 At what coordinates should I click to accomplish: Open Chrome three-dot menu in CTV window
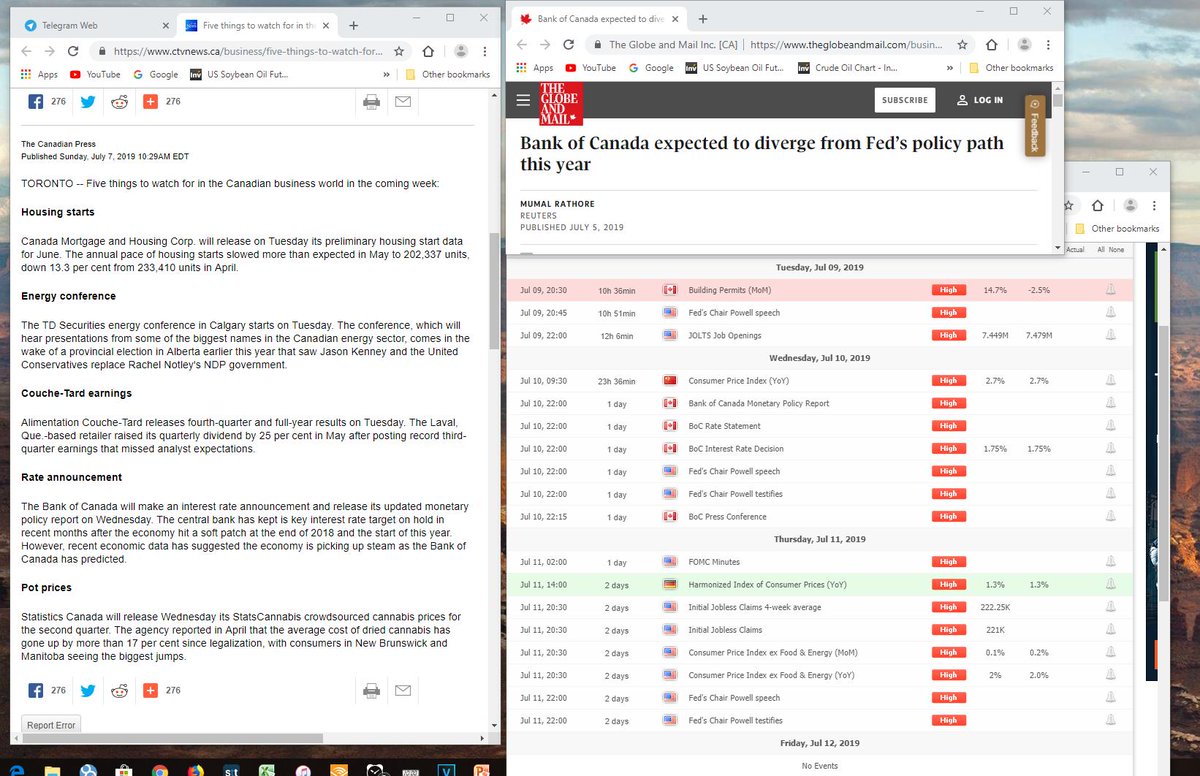487,51
